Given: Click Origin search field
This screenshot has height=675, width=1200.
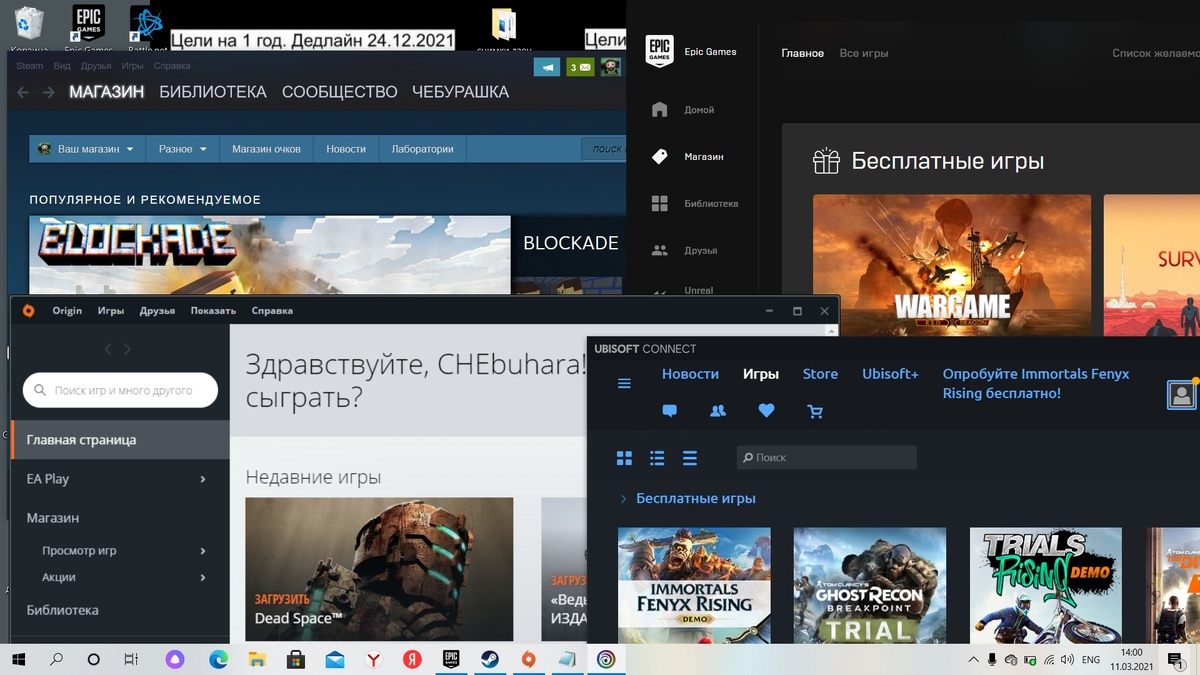Looking at the screenshot, I should 120,391.
